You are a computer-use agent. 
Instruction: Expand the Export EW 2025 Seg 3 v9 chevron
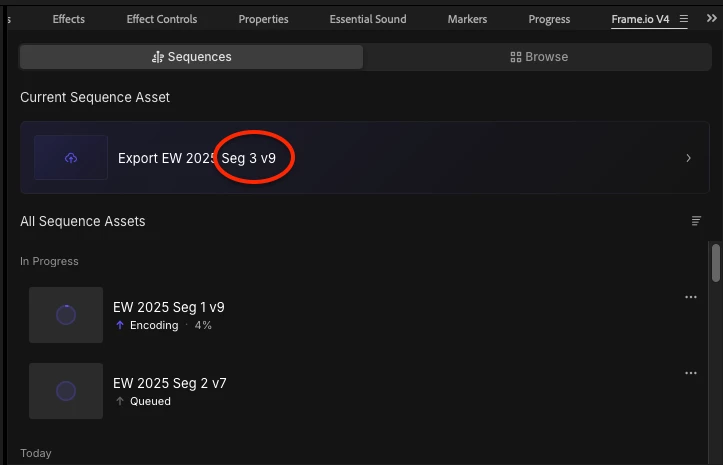(x=688, y=158)
